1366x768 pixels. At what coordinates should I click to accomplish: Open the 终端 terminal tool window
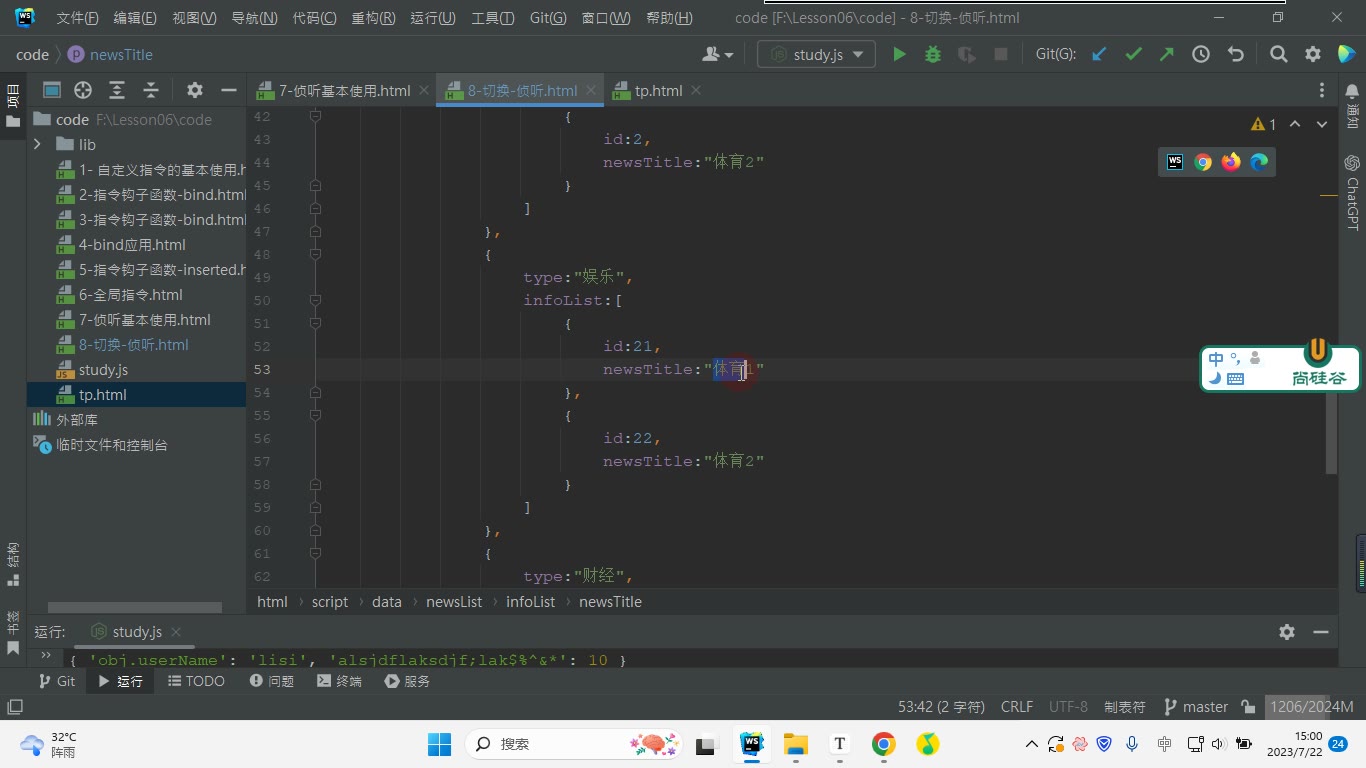point(339,680)
